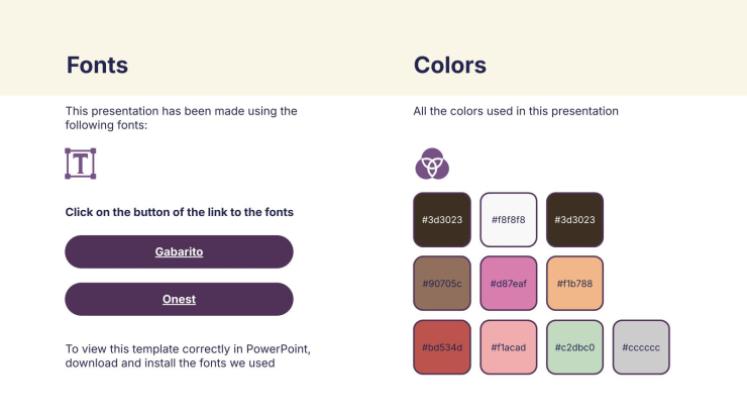Screen dimensions: 747x420
Task: Click the bold 'Click on the button' text
Action: tap(179, 212)
